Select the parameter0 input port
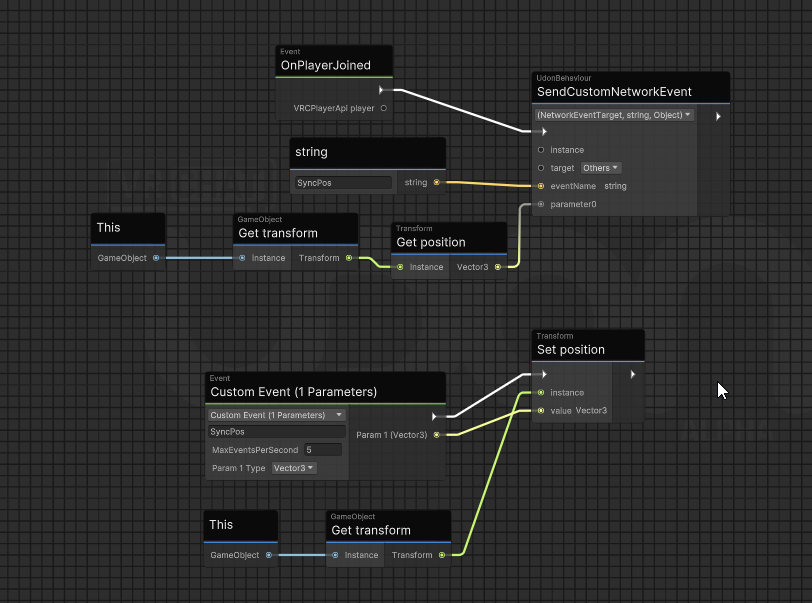Viewport: 812px width, 603px height. (541, 204)
